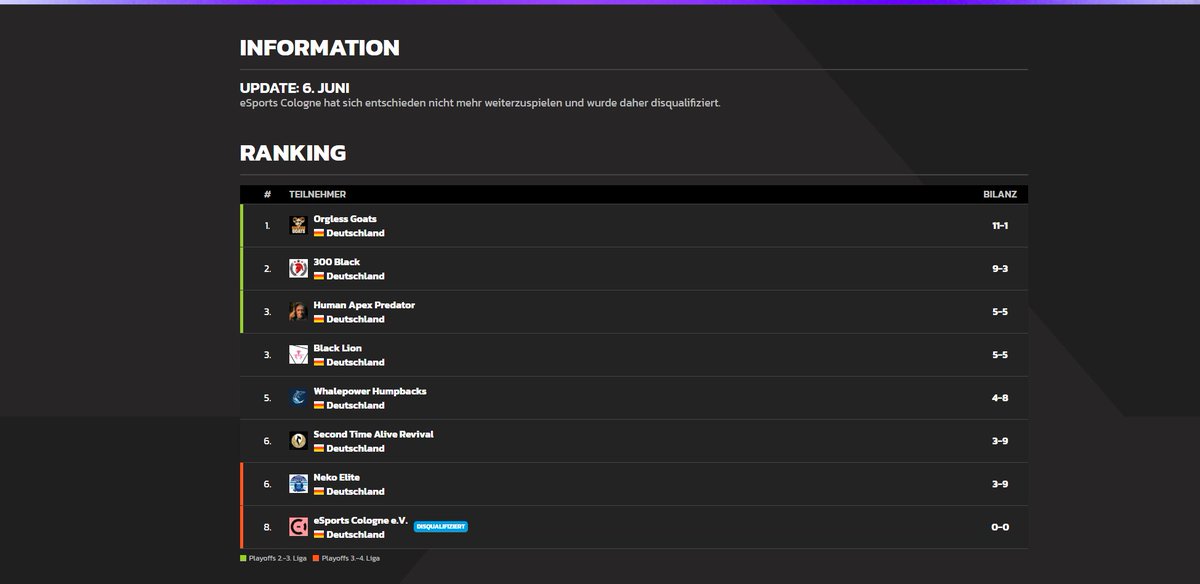Image resolution: width=1200 pixels, height=584 pixels.
Task: Open the Whalepower Humpbacks team page
Action: tap(370, 391)
